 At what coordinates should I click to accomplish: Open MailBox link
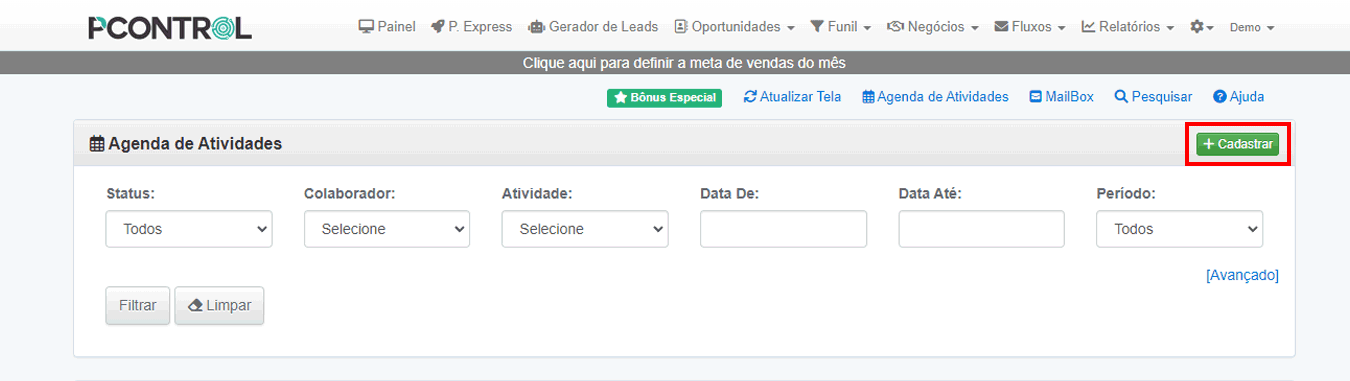[1061, 97]
